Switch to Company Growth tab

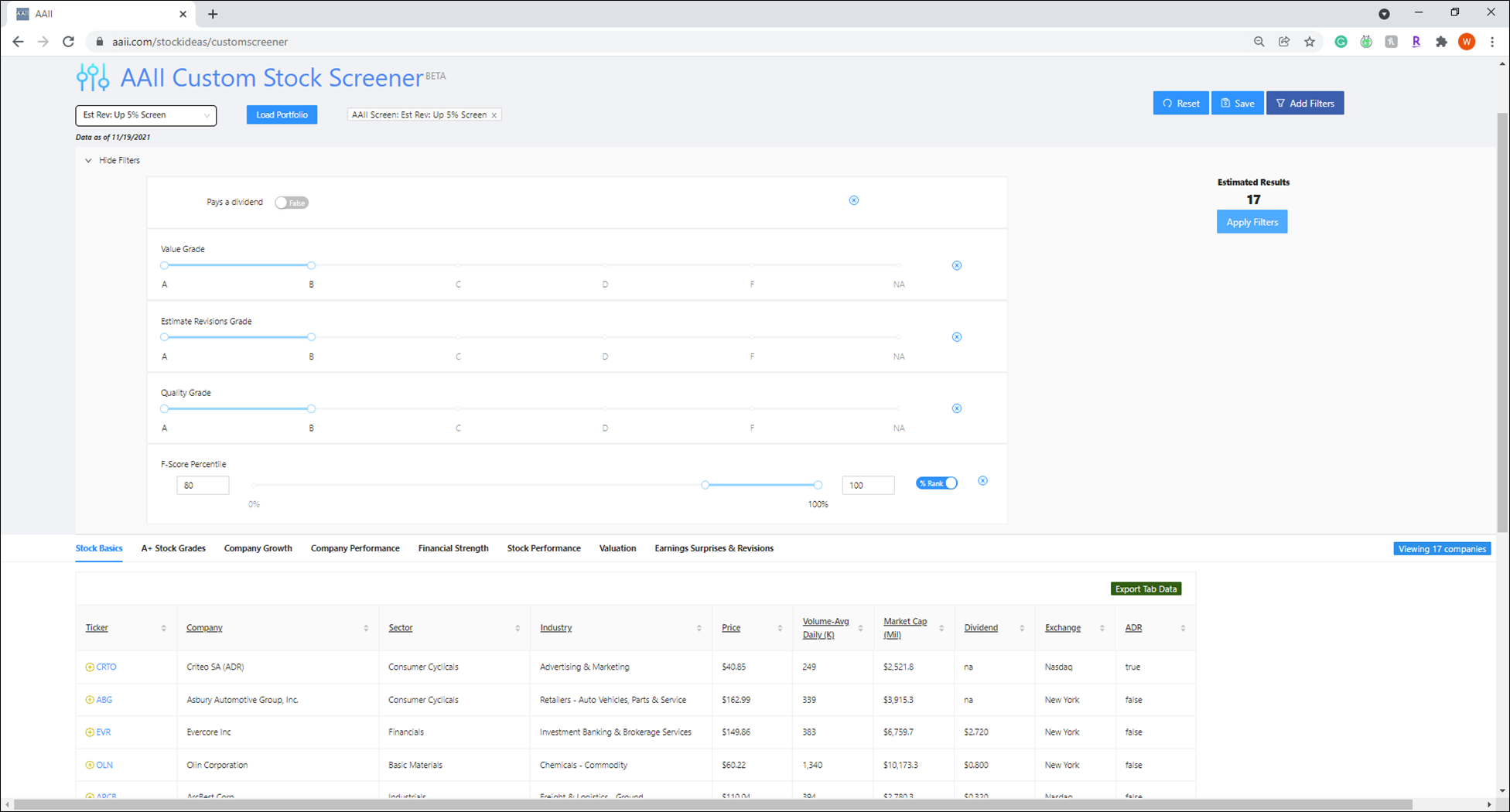click(258, 548)
